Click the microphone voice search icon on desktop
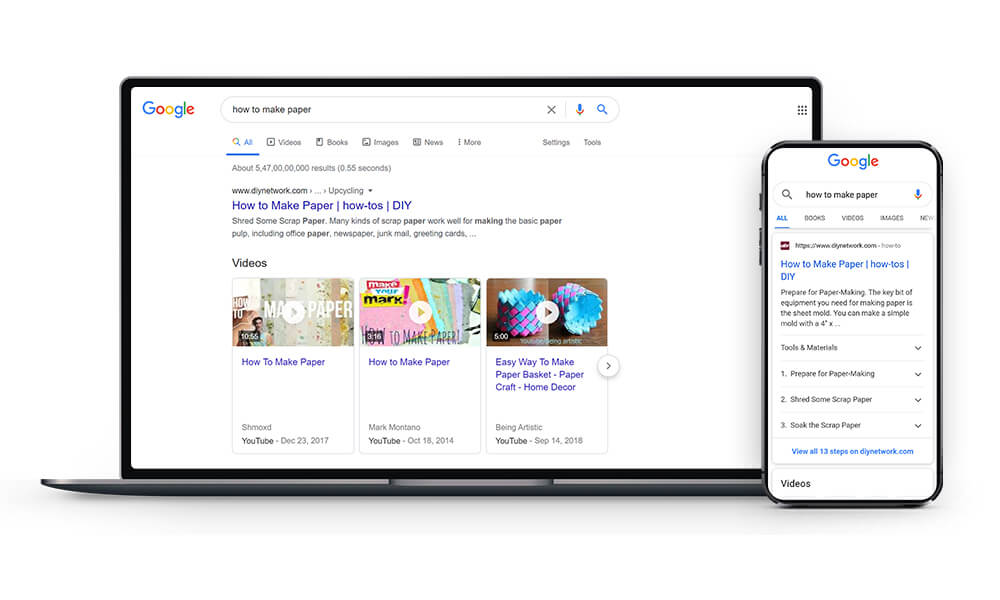This screenshot has width=1000, height=600. [579, 110]
